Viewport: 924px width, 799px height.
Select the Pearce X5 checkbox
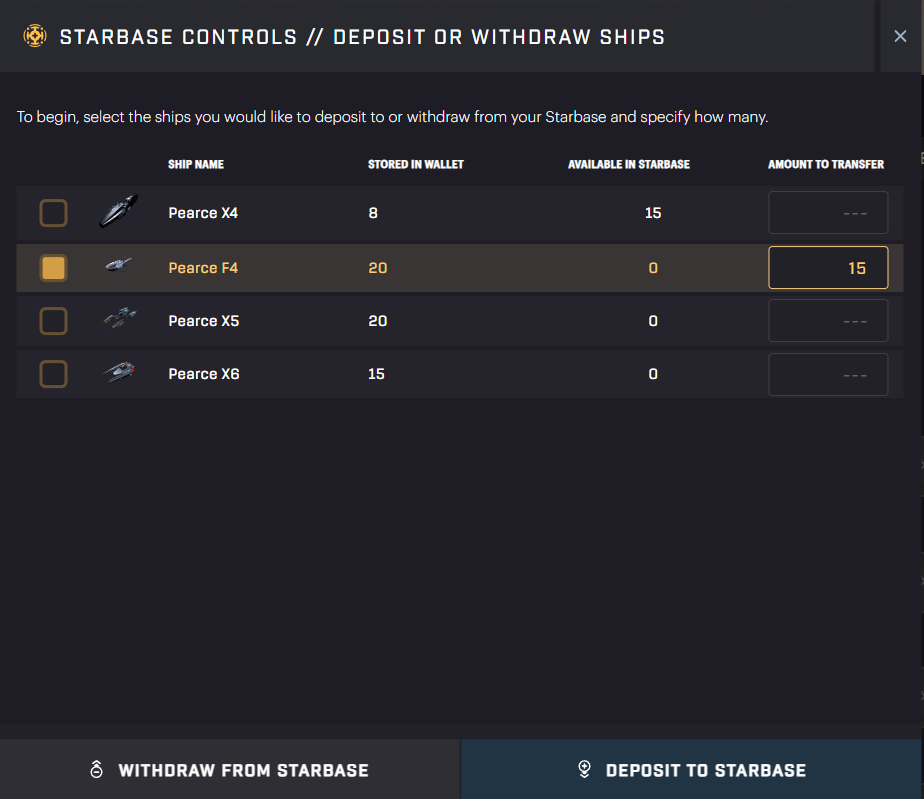(x=53, y=321)
